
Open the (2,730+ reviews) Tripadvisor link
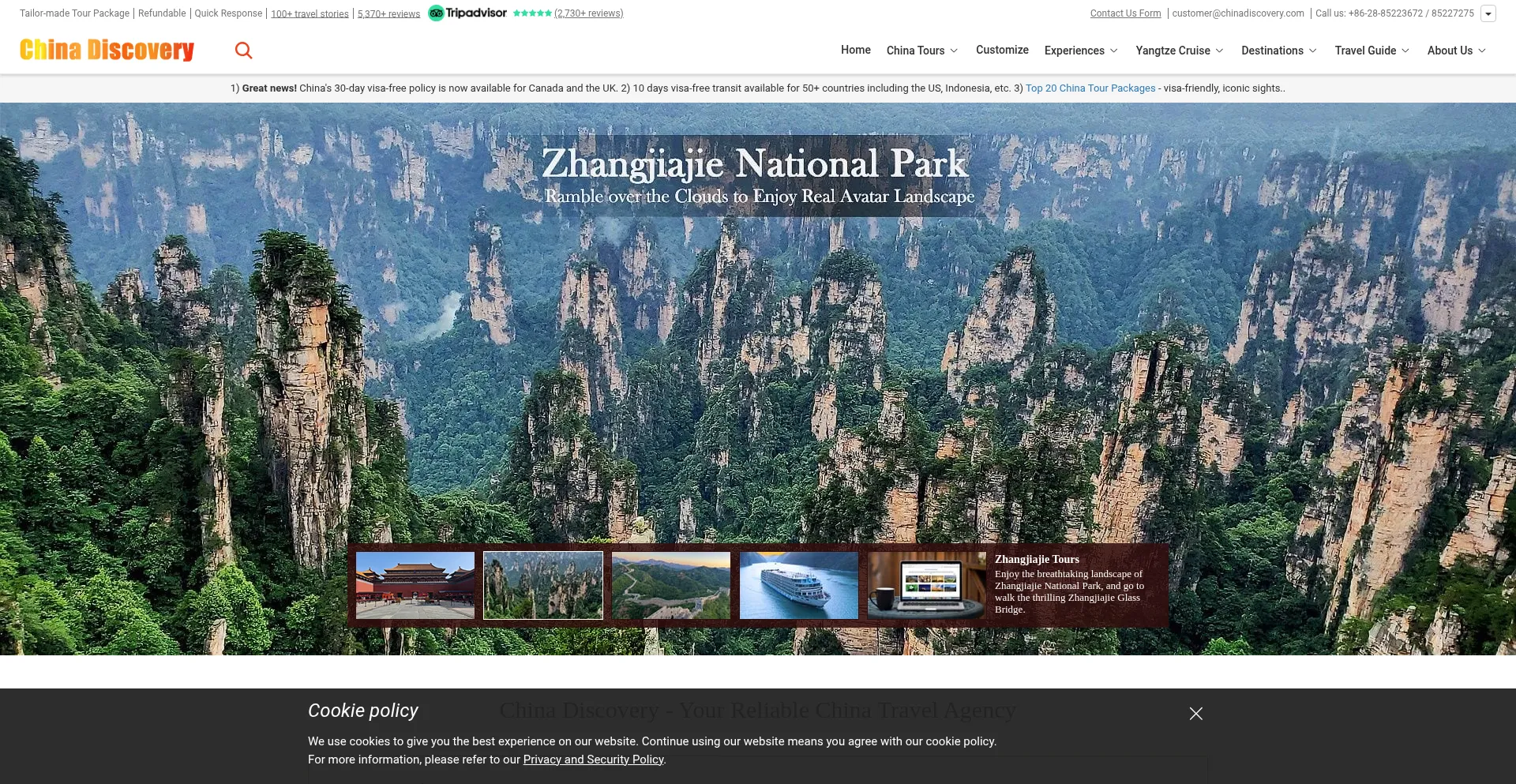click(x=589, y=13)
